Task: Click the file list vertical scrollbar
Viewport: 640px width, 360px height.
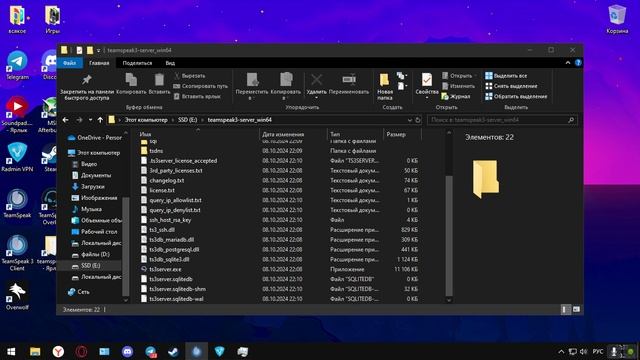Action: click(449, 235)
